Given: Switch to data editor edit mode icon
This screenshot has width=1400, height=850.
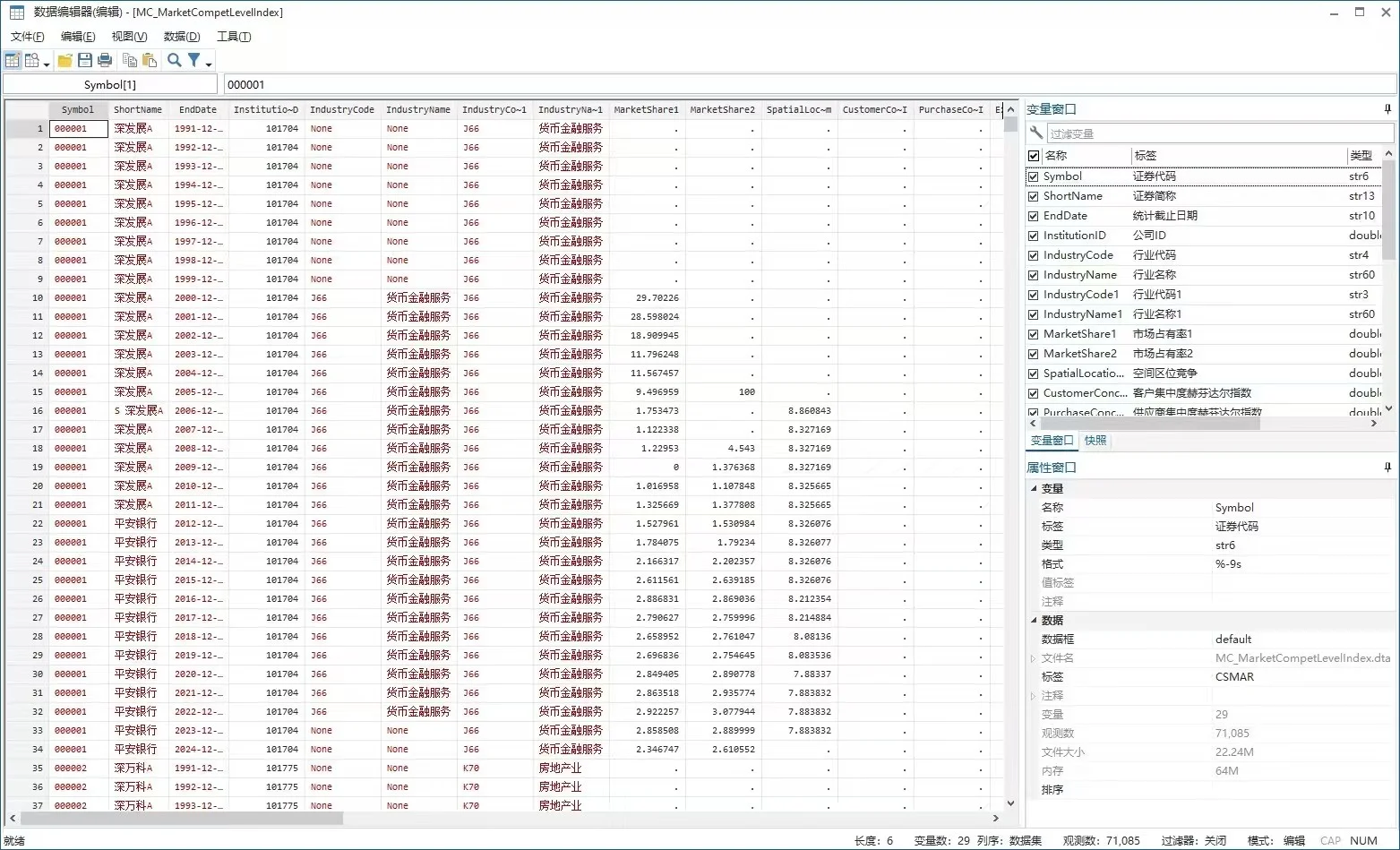Looking at the screenshot, I should point(13,60).
